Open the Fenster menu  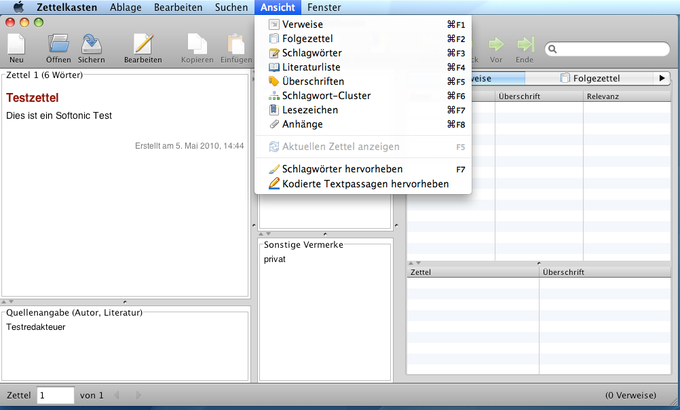coord(324,7)
